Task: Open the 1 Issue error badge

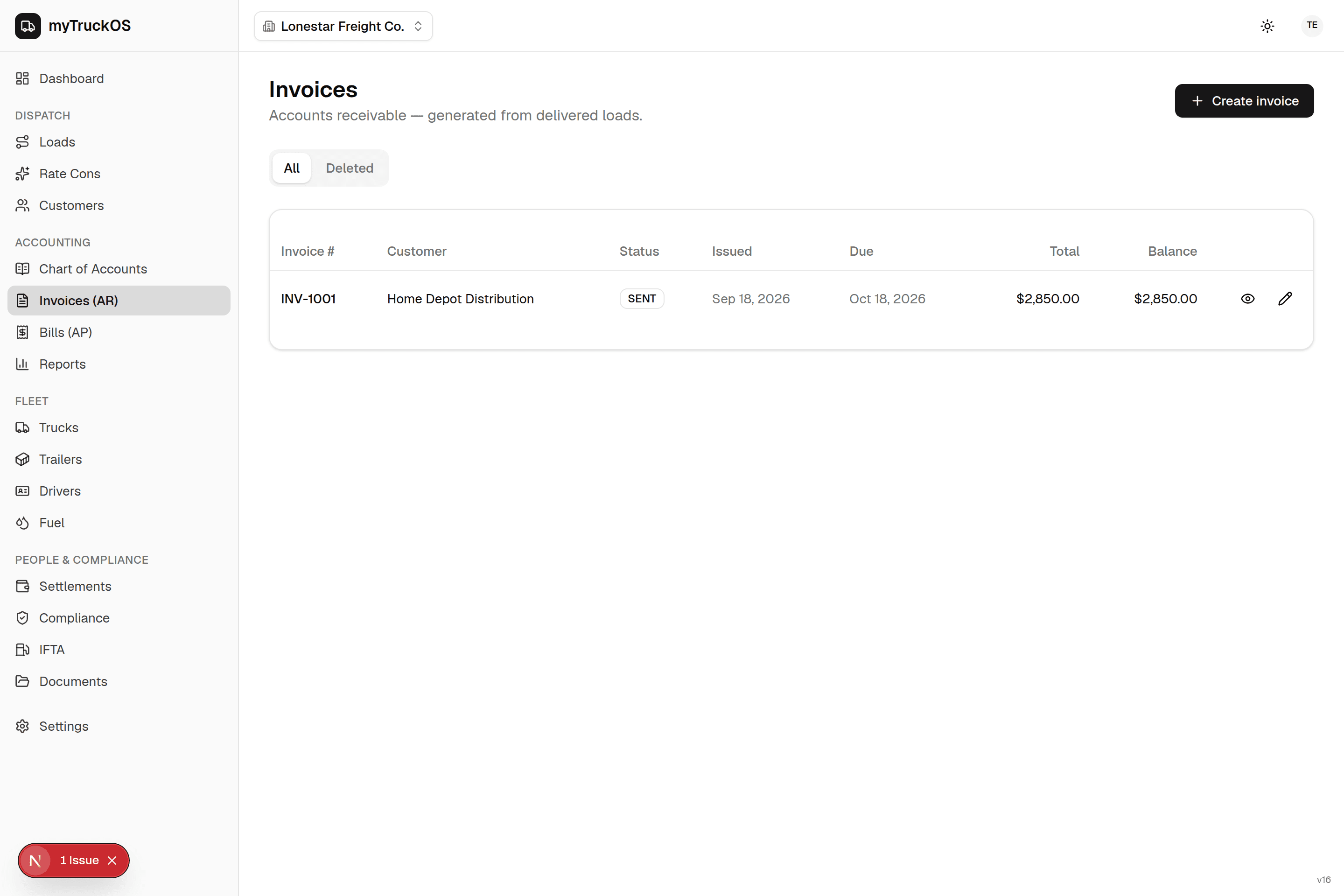Action: tap(79, 860)
